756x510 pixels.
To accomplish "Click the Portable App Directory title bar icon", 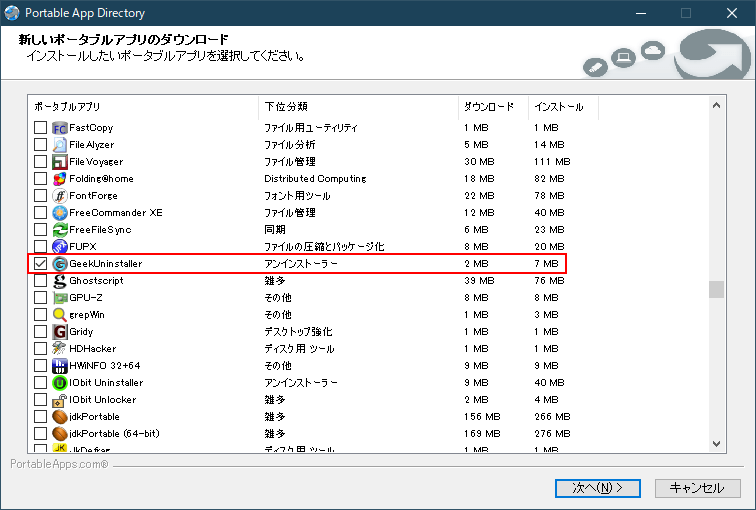I will tap(12, 13).
